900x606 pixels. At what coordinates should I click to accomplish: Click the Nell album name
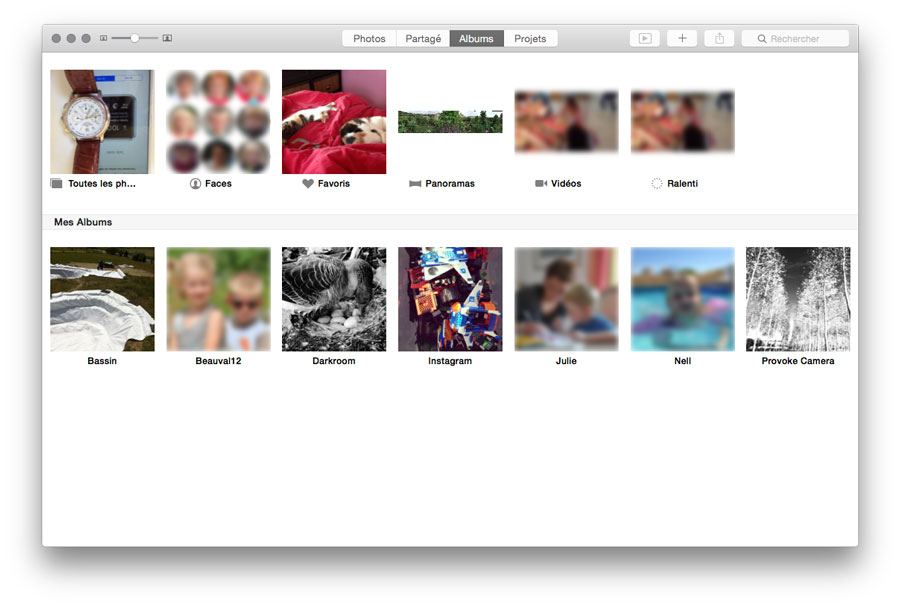[x=682, y=361]
